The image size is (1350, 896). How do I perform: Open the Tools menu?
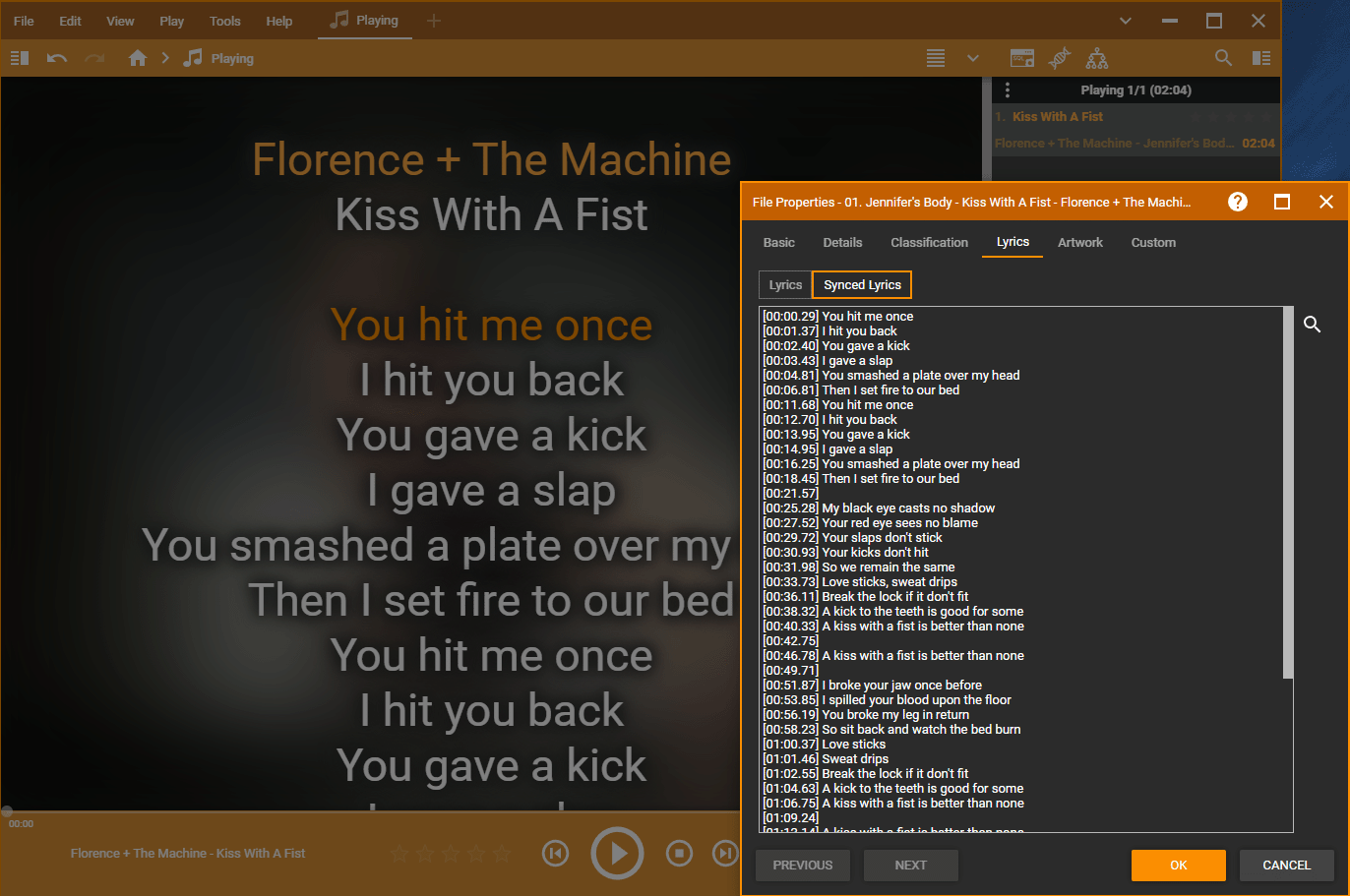click(x=224, y=21)
